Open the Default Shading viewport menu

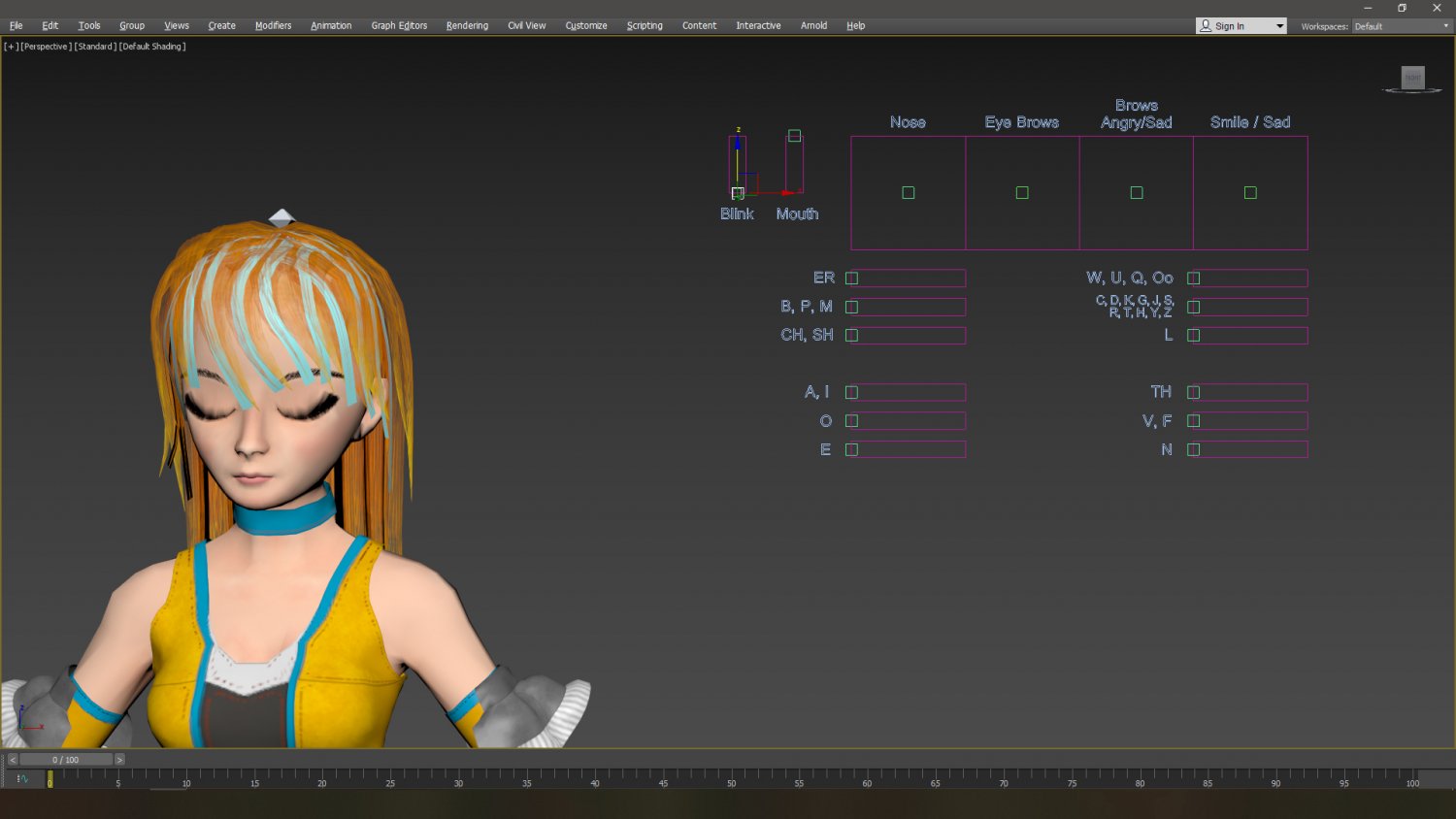[x=152, y=47]
